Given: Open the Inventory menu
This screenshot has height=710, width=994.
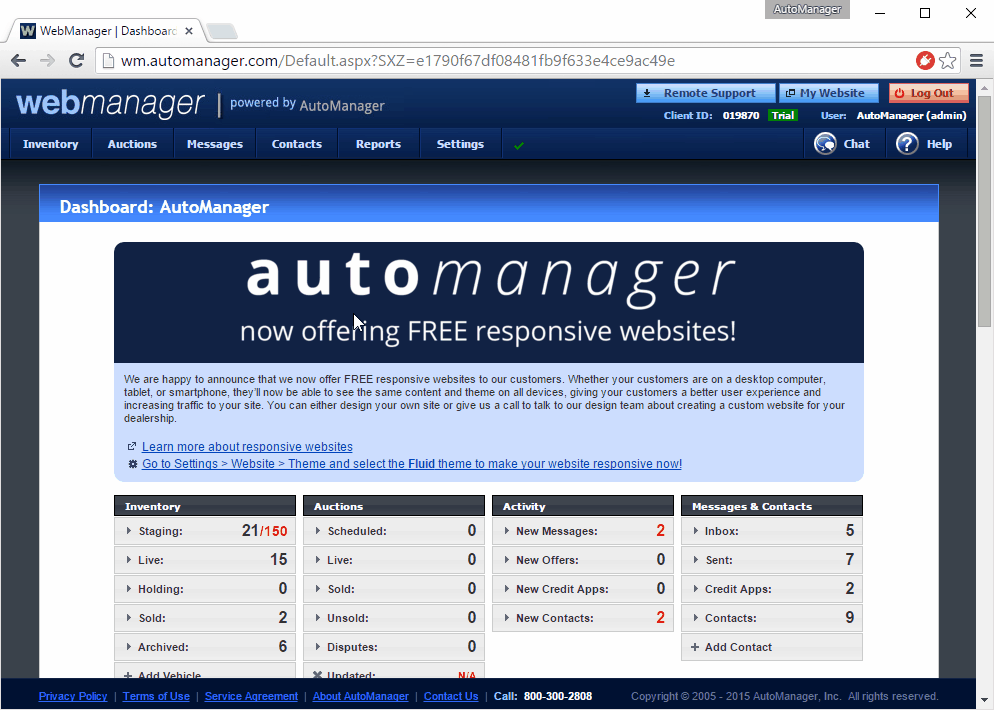Looking at the screenshot, I should pyautogui.click(x=51, y=144).
